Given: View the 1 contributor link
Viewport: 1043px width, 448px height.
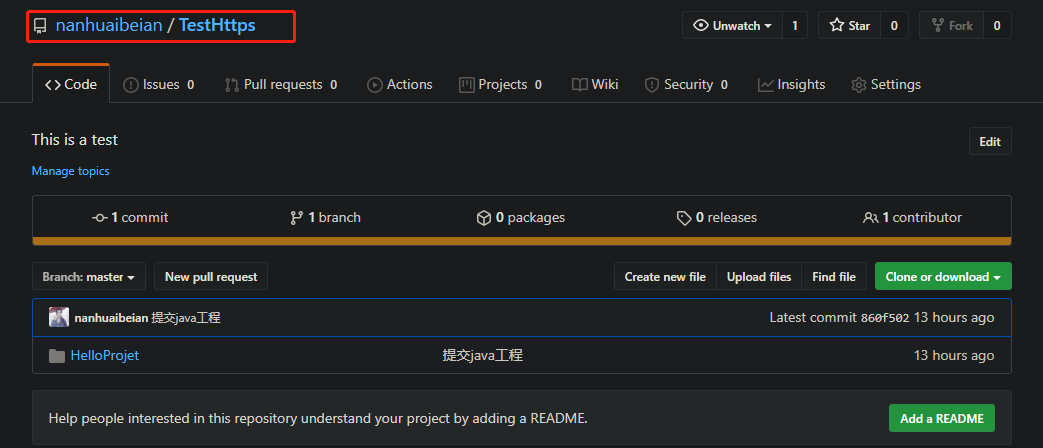Looking at the screenshot, I should [912, 217].
